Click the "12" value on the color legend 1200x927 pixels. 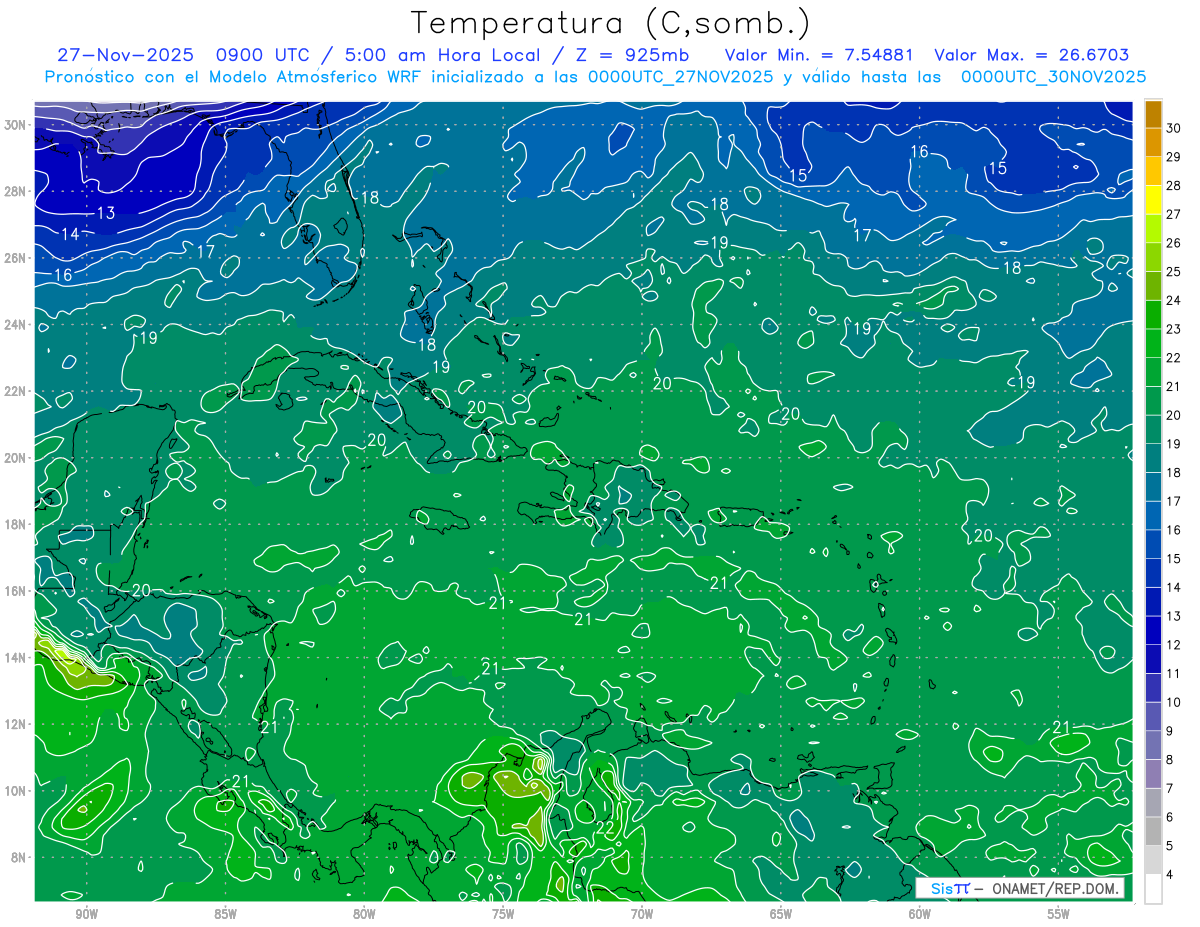(x=1174, y=645)
